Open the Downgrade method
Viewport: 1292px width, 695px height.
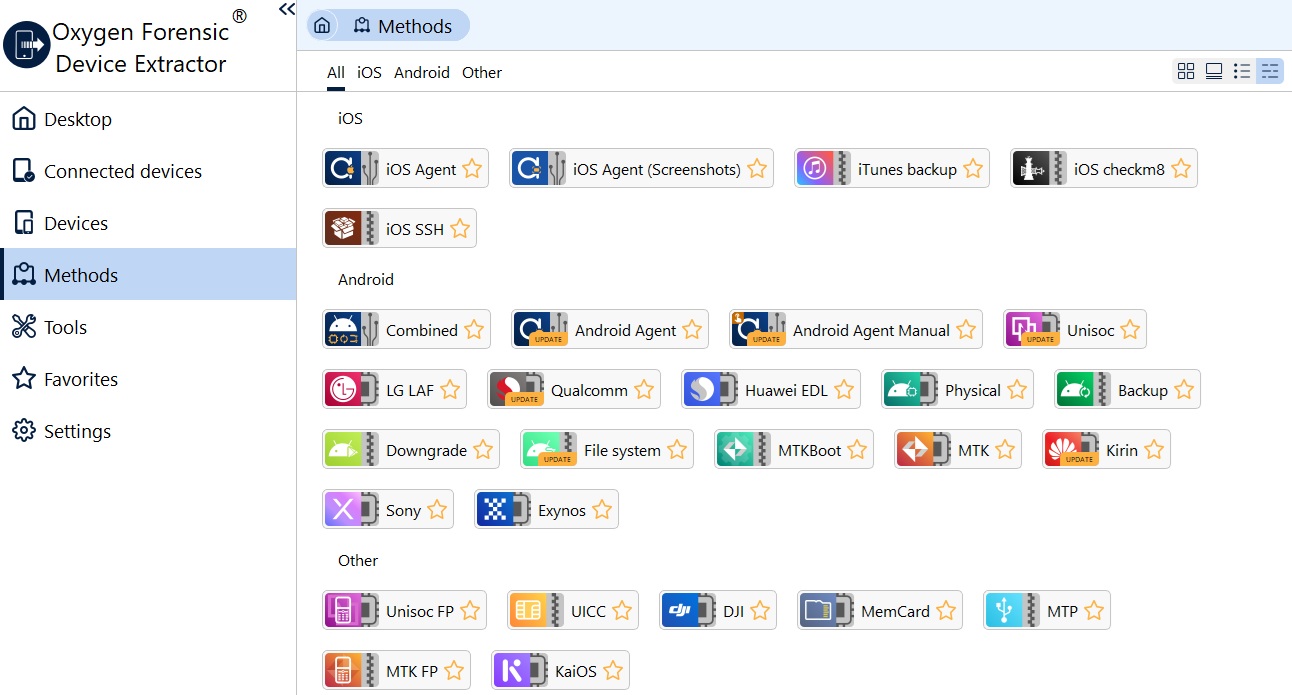coord(410,450)
